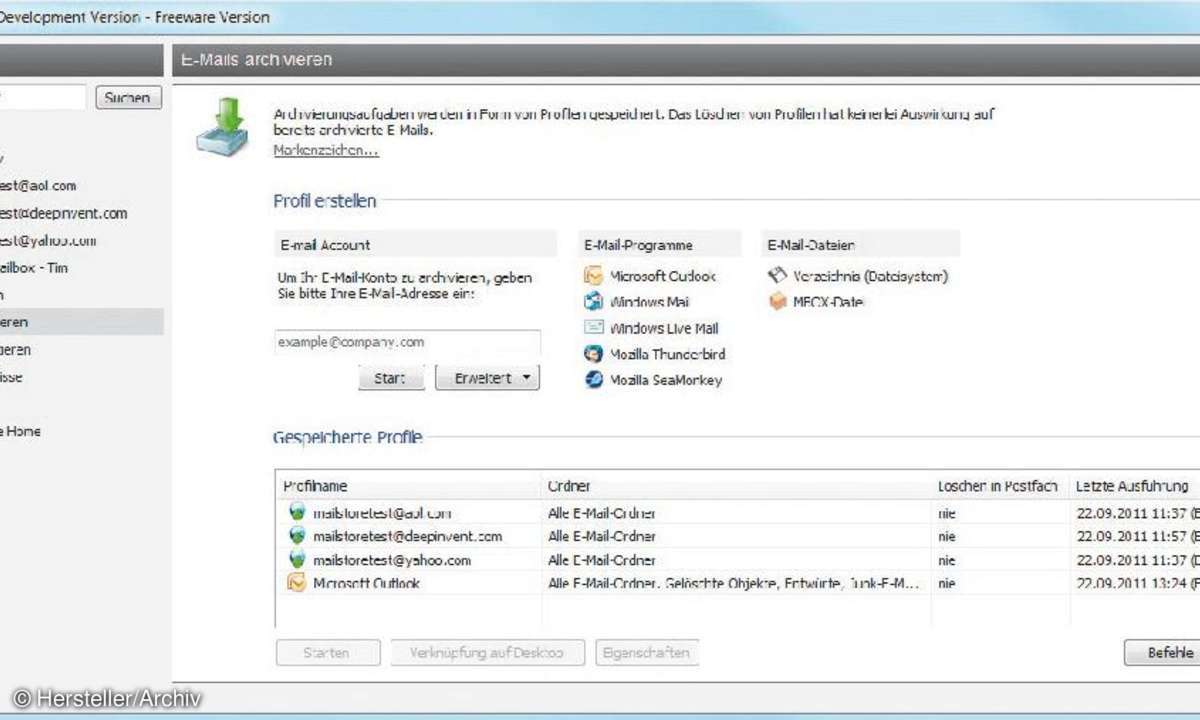Click the Start button
This screenshot has height=720, width=1200.
coord(391,378)
